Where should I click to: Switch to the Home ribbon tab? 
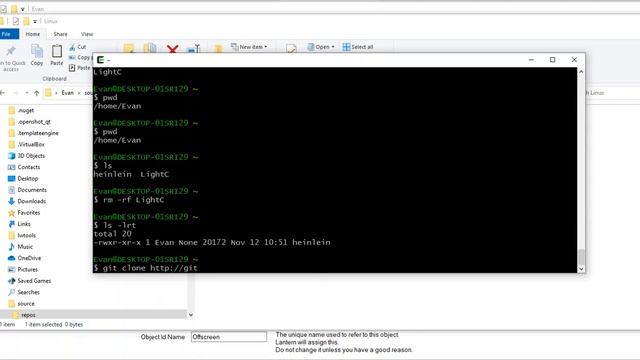pyautogui.click(x=33, y=34)
